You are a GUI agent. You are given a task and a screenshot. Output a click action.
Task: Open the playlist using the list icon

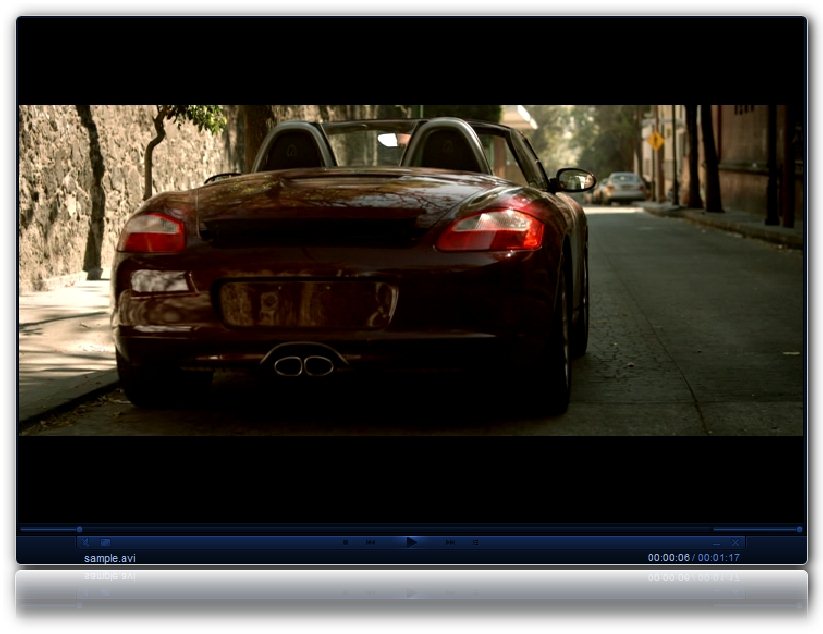tap(475, 542)
